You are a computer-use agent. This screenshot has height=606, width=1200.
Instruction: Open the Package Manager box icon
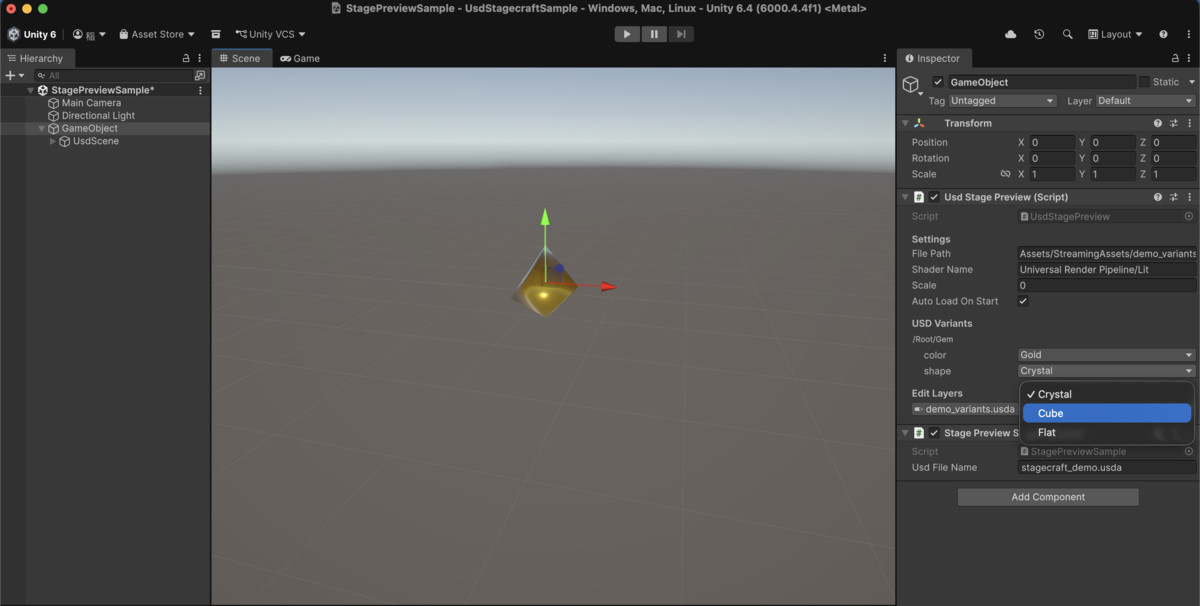(x=216, y=34)
